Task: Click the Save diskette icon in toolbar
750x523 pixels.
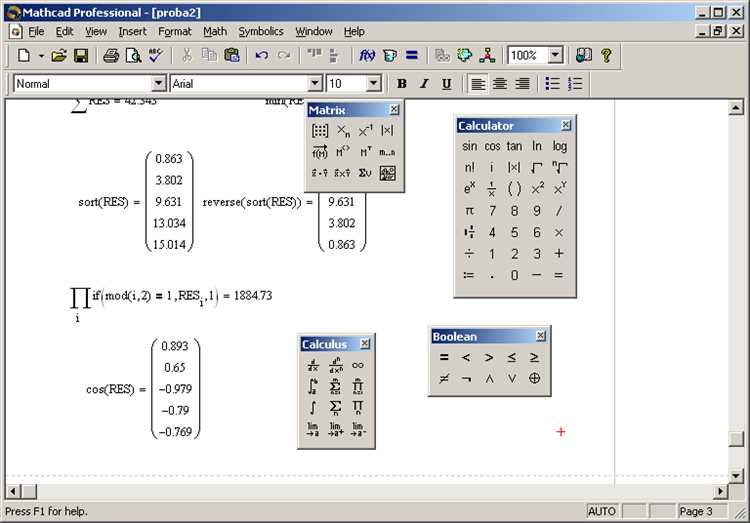Action: tap(81, 56)
